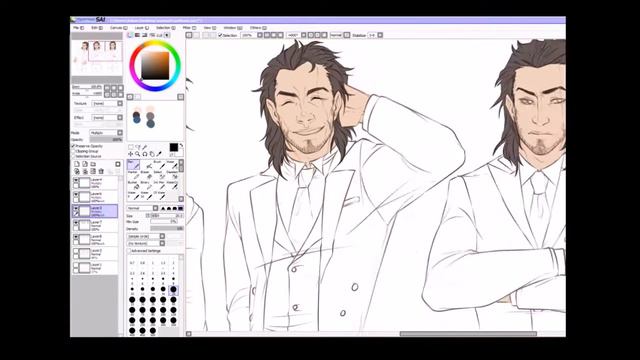The height and width of the screenshot is (360, 640).
Task: Open the Filter menu
Action: click(x=189, y=28)
